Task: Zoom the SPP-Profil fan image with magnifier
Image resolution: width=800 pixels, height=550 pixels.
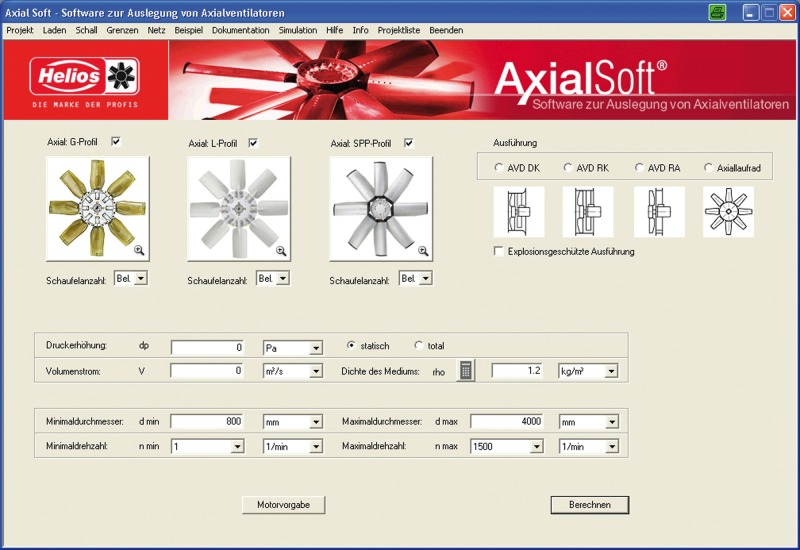Action: (x=423, y=251)
